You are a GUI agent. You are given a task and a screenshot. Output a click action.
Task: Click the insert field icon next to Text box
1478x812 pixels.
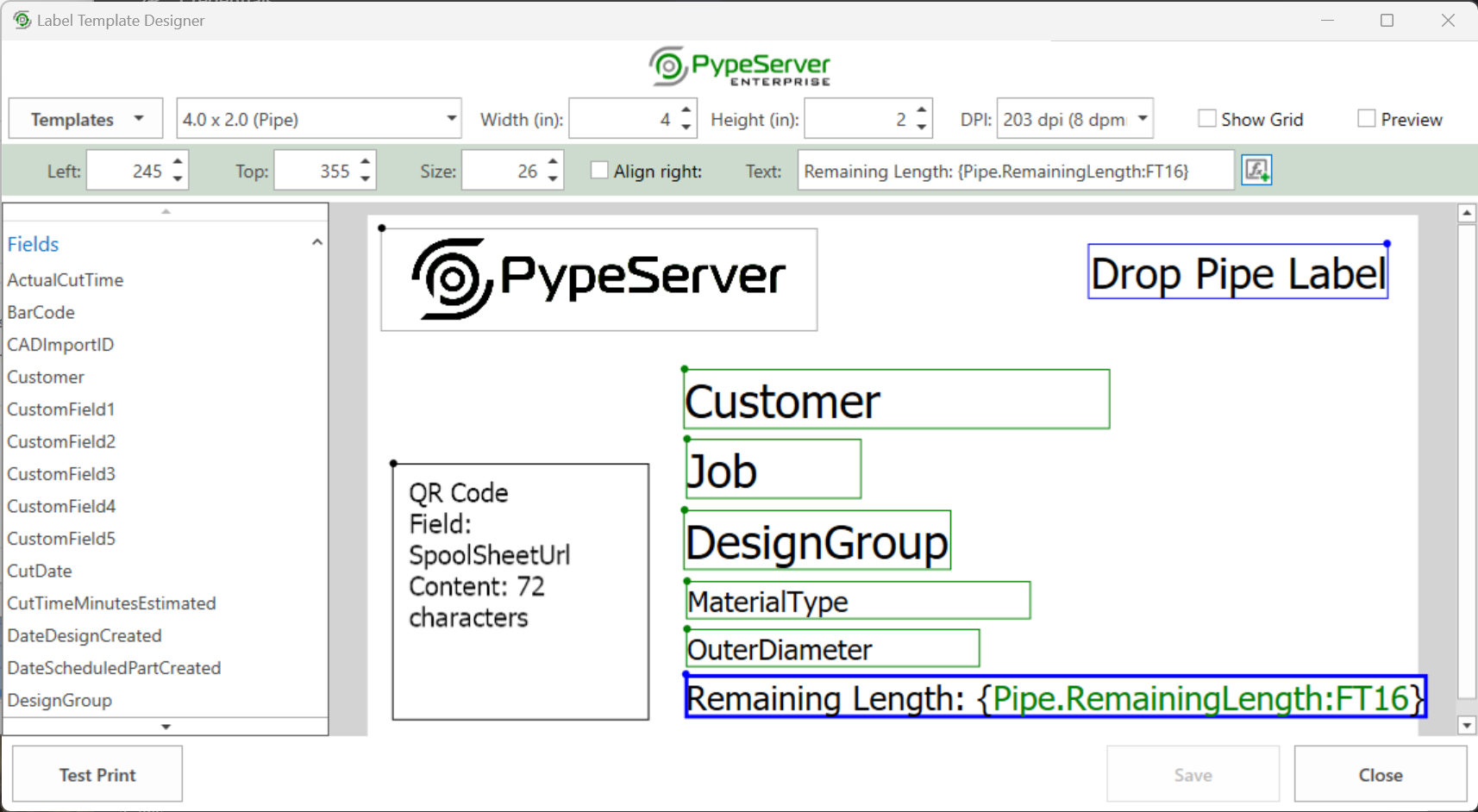tap(1256, 170)
